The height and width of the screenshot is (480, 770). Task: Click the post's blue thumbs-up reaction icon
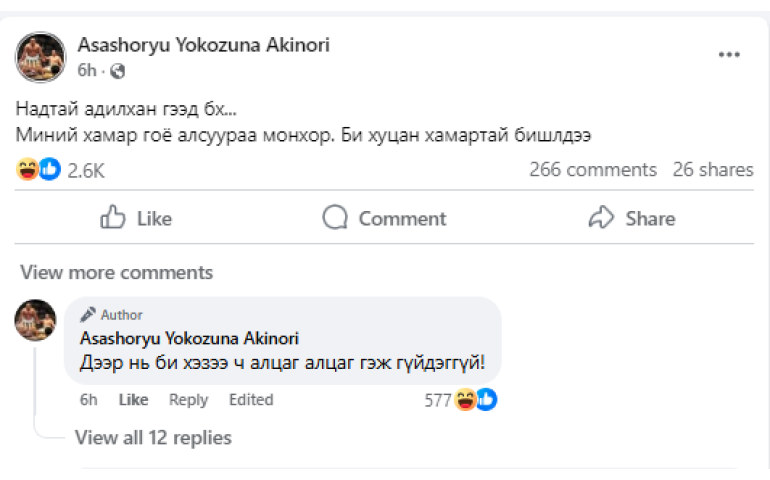(49, 170)
